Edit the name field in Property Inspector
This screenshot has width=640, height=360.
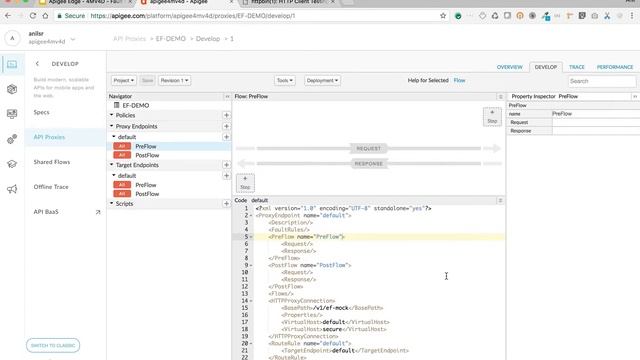pyautogui.click(x=596, y=114)
